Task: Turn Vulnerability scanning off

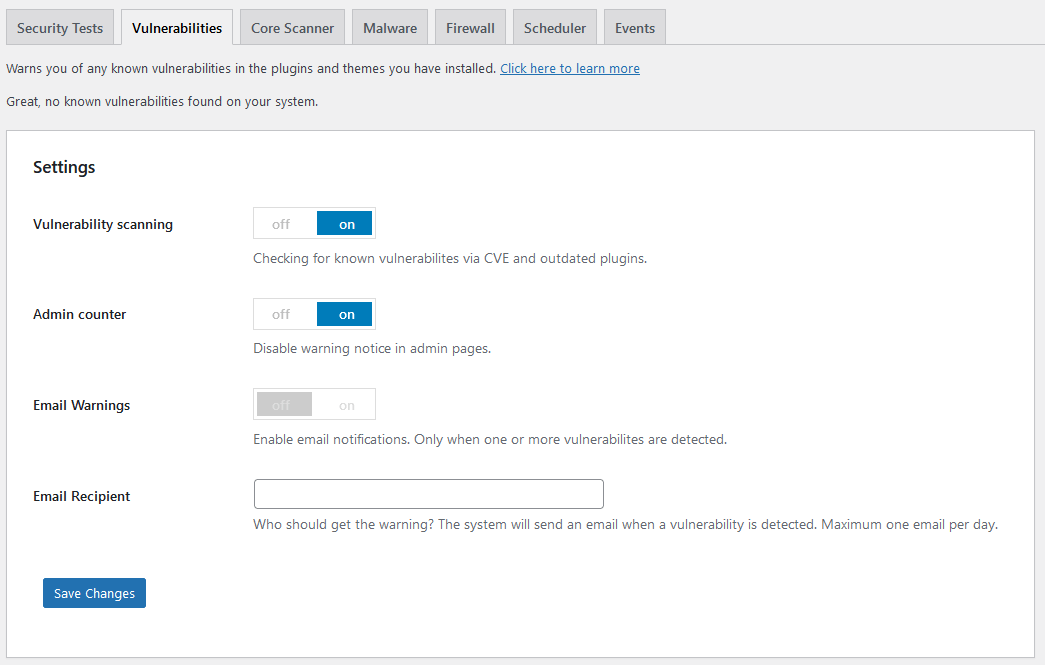Action: click(x=281, y=224)
